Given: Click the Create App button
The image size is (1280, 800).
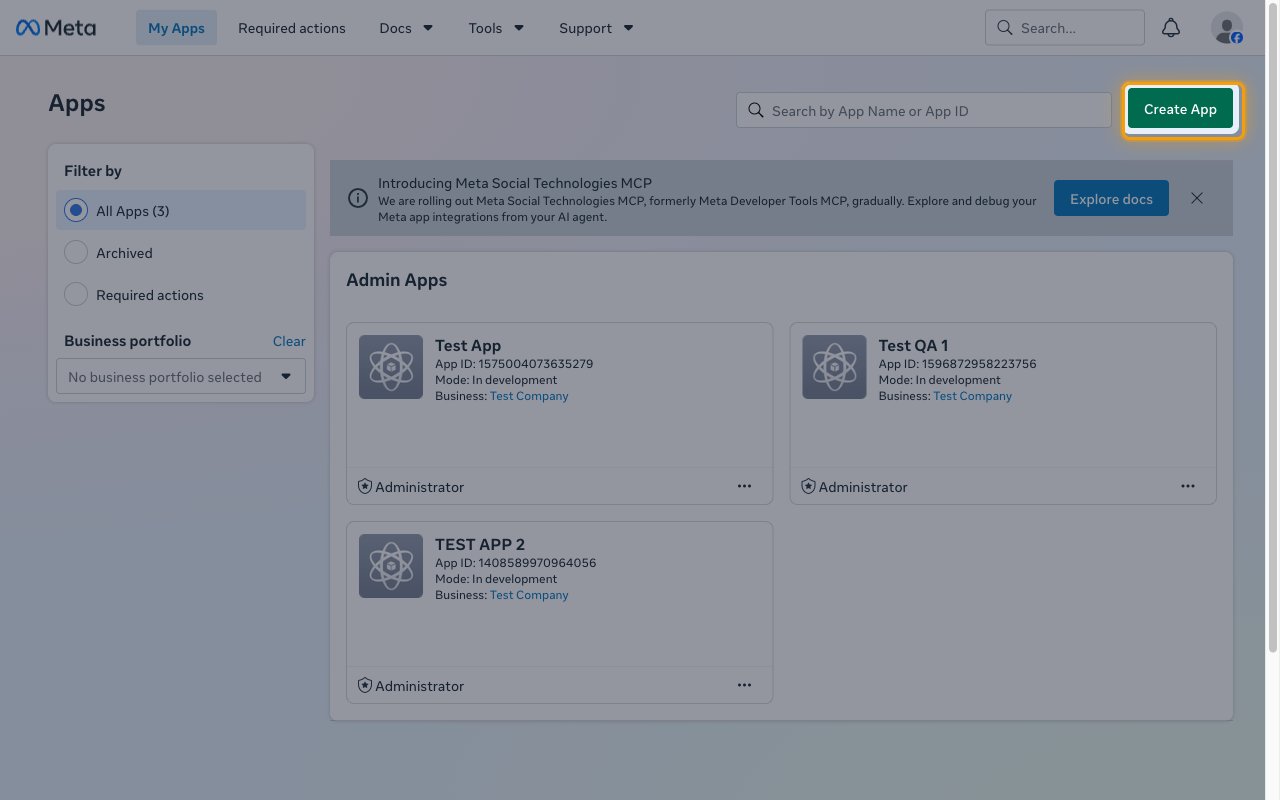Looking at the screenshot, I should tap(1180, 109).
